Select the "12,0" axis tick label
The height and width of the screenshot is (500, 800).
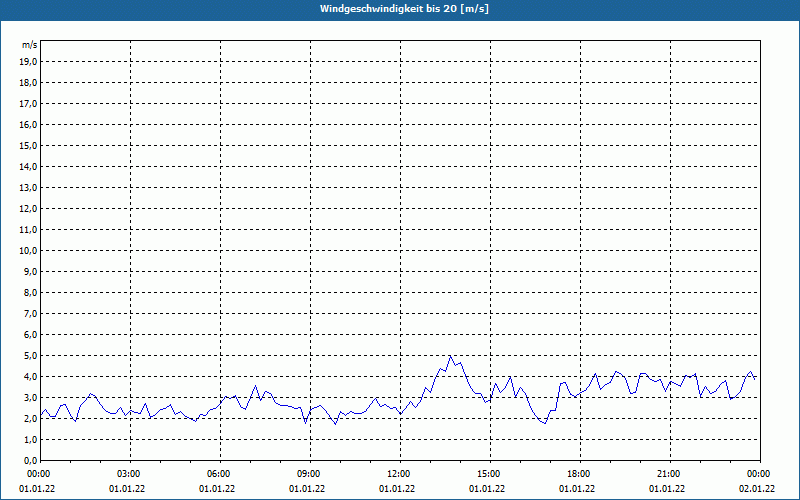[28, 209]
